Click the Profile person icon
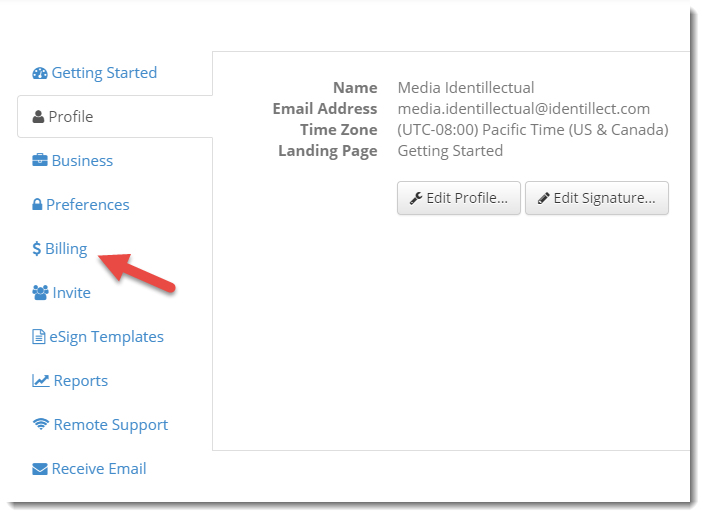This screenshot has width=705, height=517. (x=39, y=117)
